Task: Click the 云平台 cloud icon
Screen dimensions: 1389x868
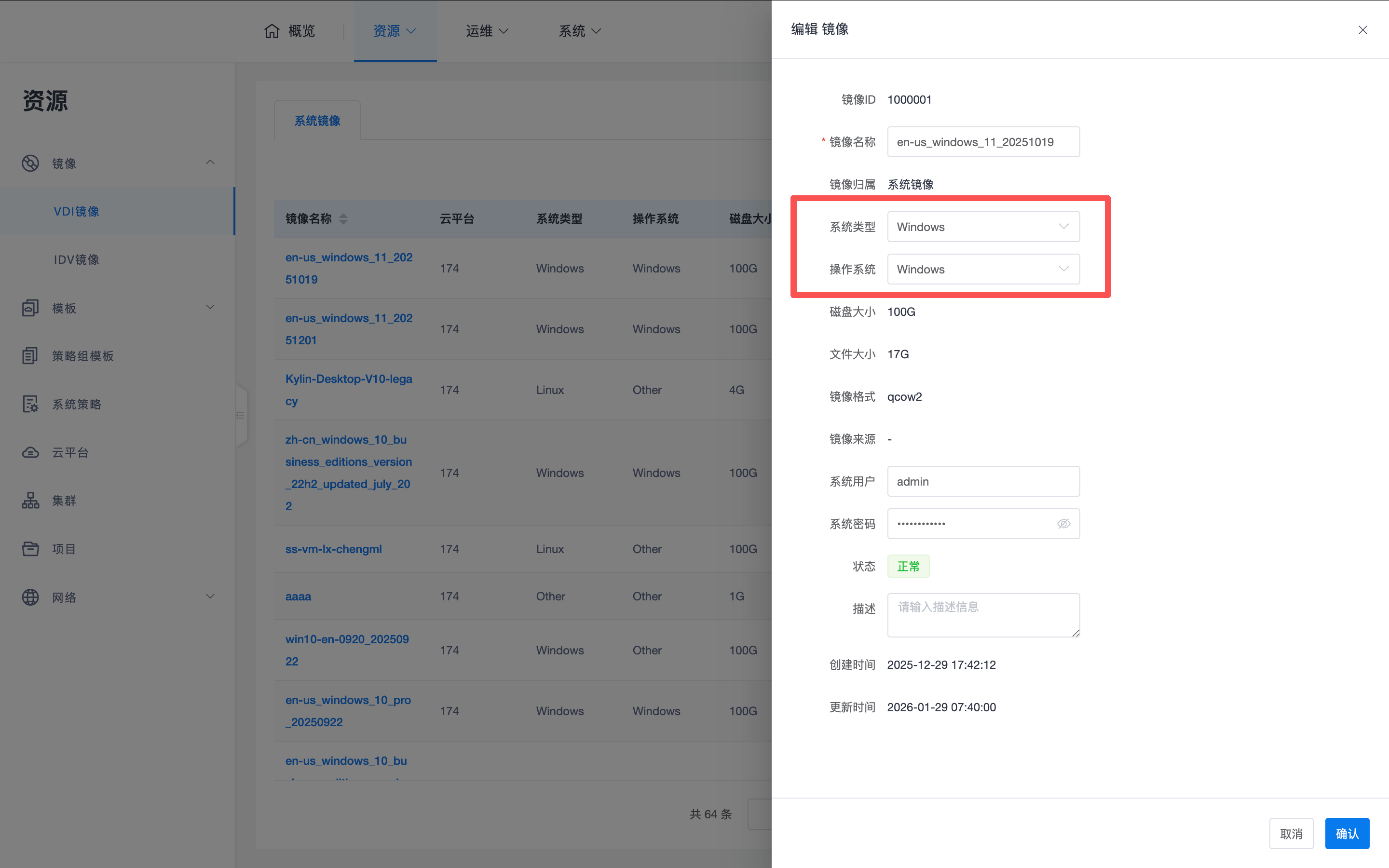Action: point(30,452)
